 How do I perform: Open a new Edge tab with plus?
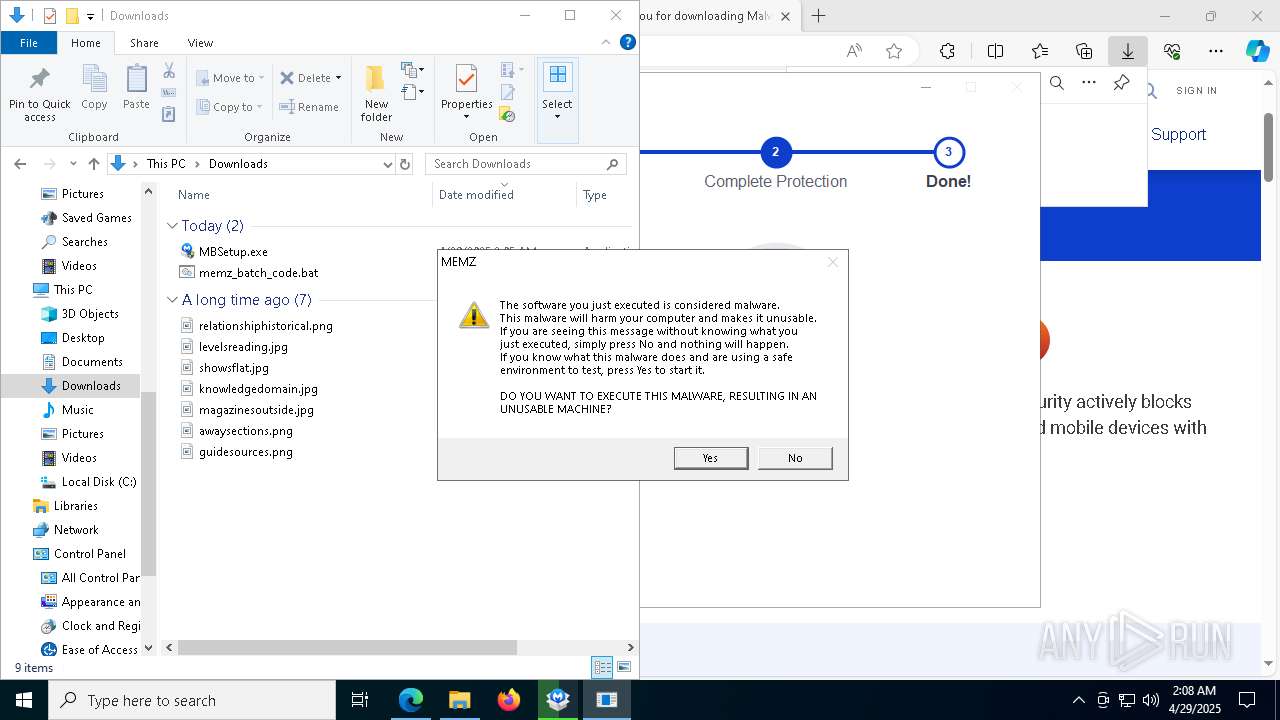[x=818, y=16]
